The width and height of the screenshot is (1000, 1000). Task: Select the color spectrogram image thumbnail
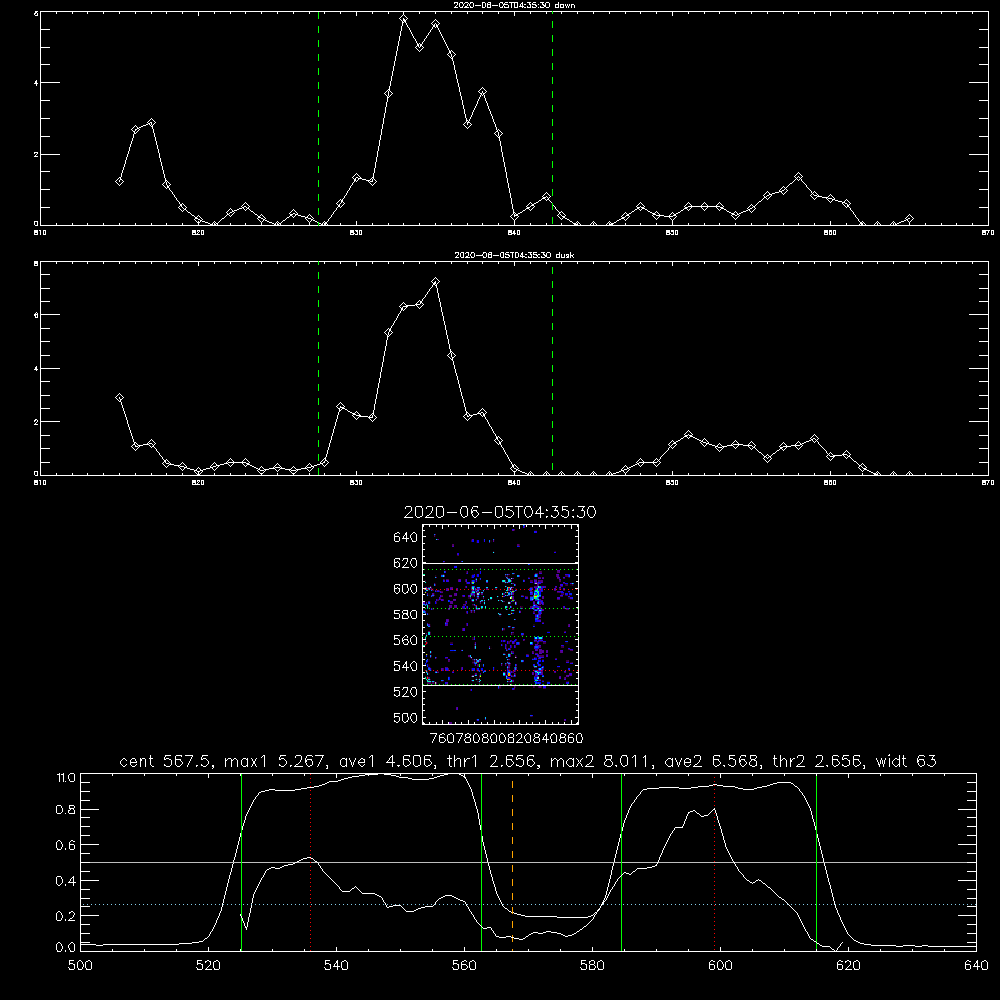pyautogui.click(x=501, y=624)
